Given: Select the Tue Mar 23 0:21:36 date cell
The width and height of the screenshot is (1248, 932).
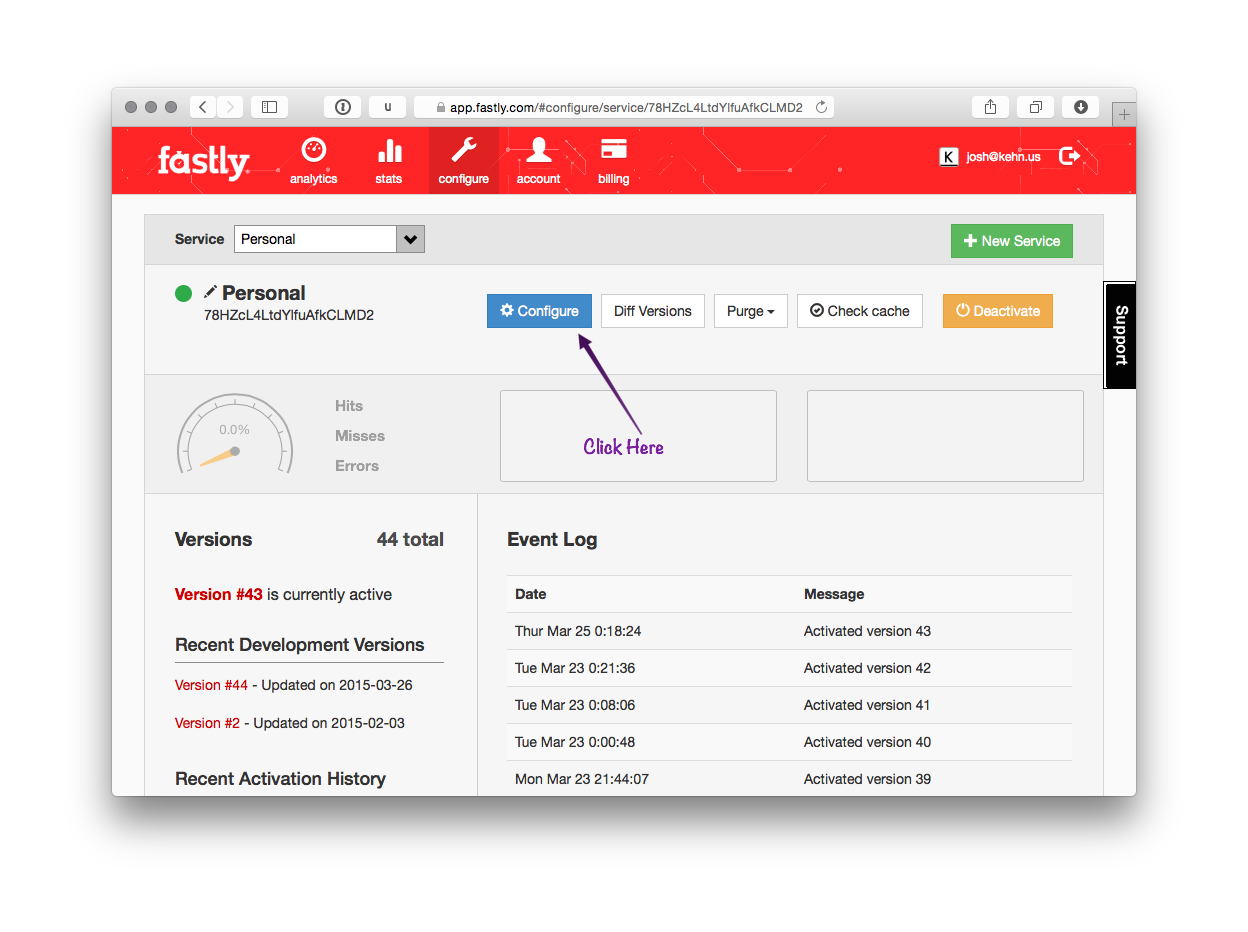Looking at the screenshot, I should click(x=575, y=668).
